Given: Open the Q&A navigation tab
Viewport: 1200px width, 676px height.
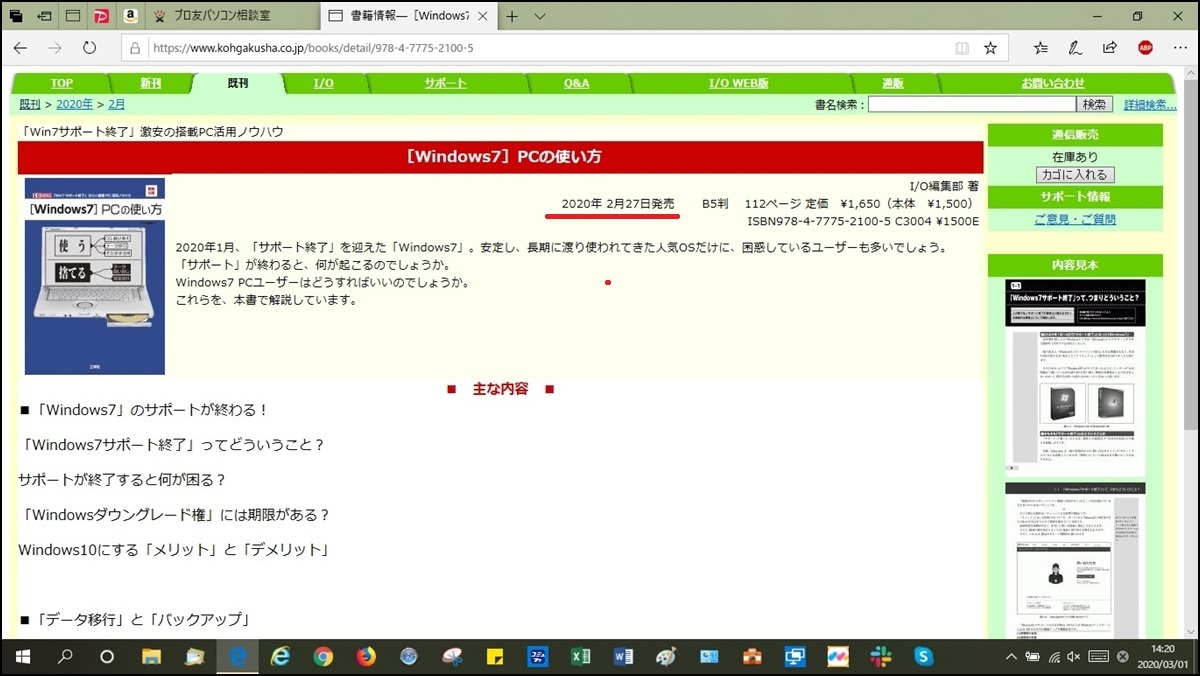Looking at the screenshot, I should pyautogui.click(x=577, y=83).
